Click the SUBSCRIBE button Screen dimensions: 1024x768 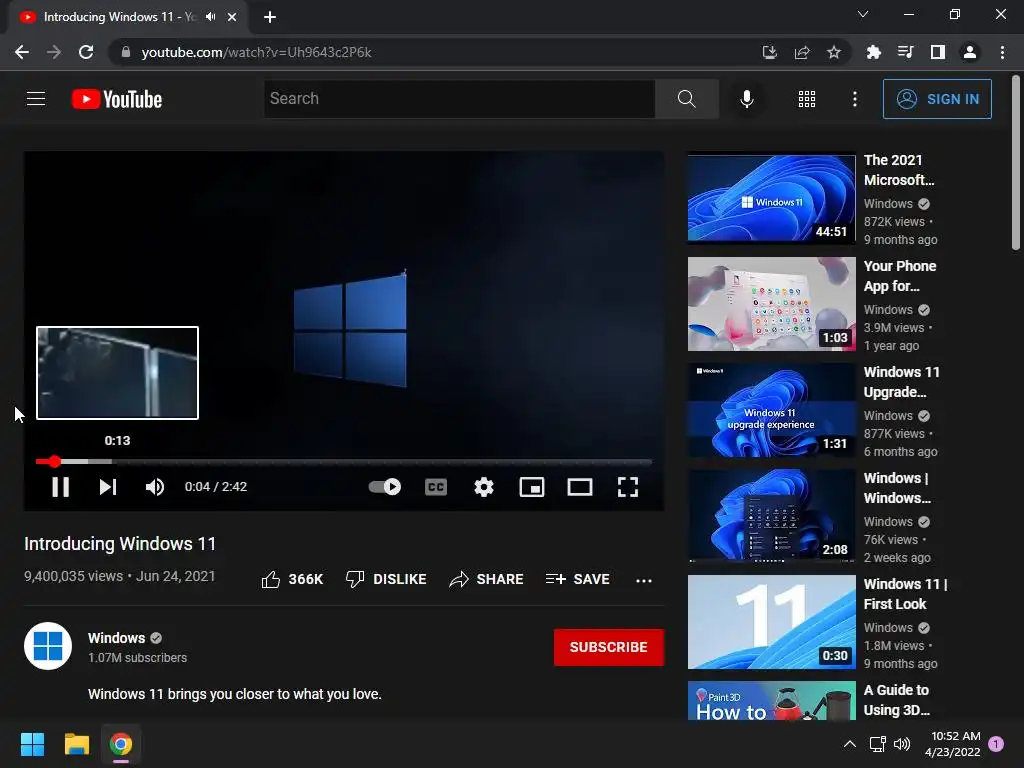point(609,647)
